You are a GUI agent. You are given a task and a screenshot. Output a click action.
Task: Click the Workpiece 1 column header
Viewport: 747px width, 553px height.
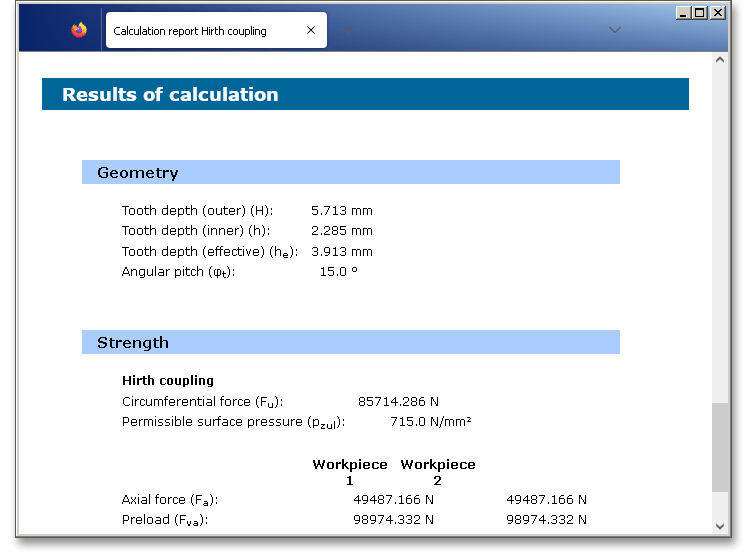[350, 472]
